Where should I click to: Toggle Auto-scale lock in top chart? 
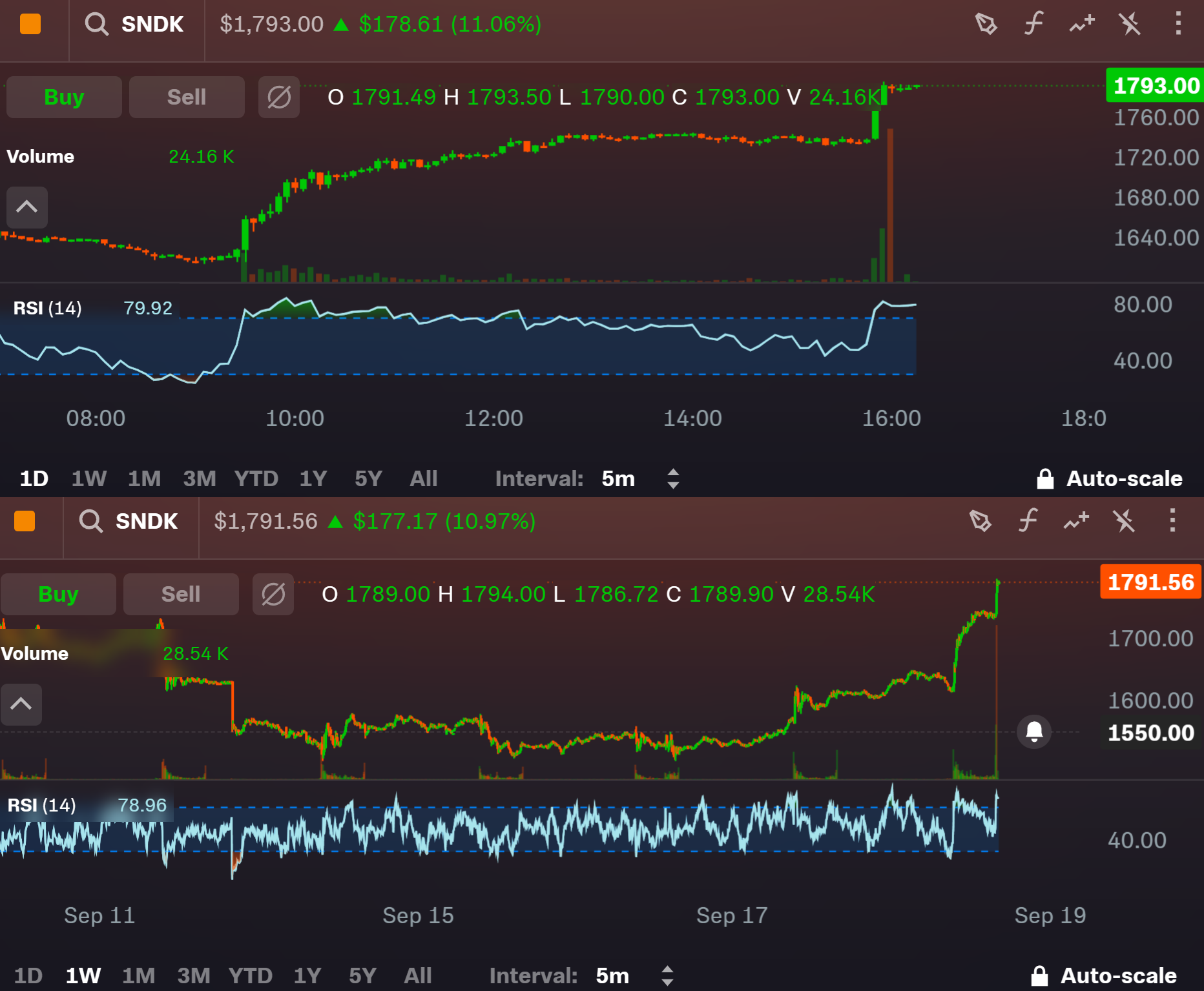[x=1109, y=478]
